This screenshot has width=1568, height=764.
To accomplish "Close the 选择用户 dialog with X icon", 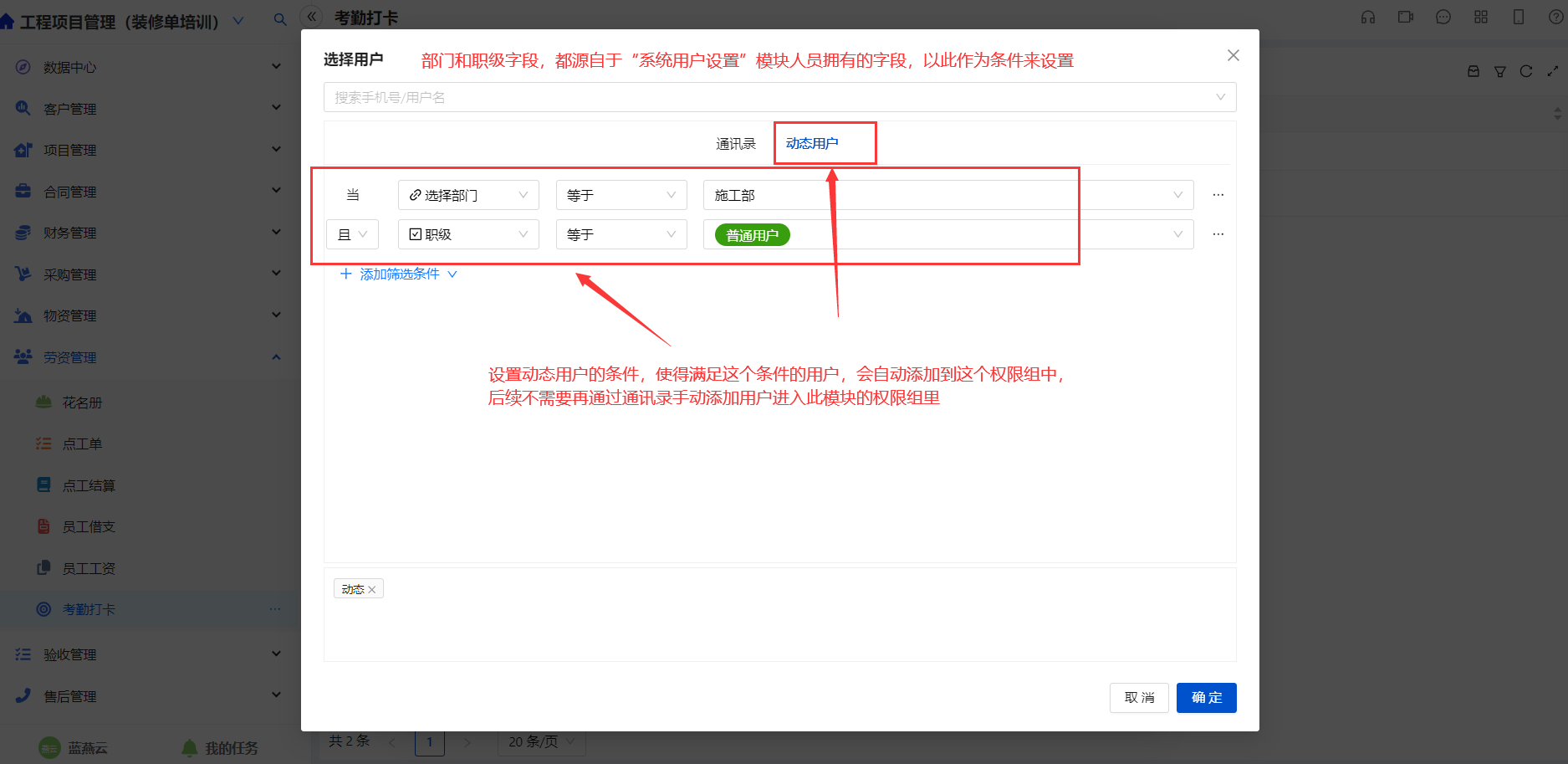I will (x=1233, y=55).
